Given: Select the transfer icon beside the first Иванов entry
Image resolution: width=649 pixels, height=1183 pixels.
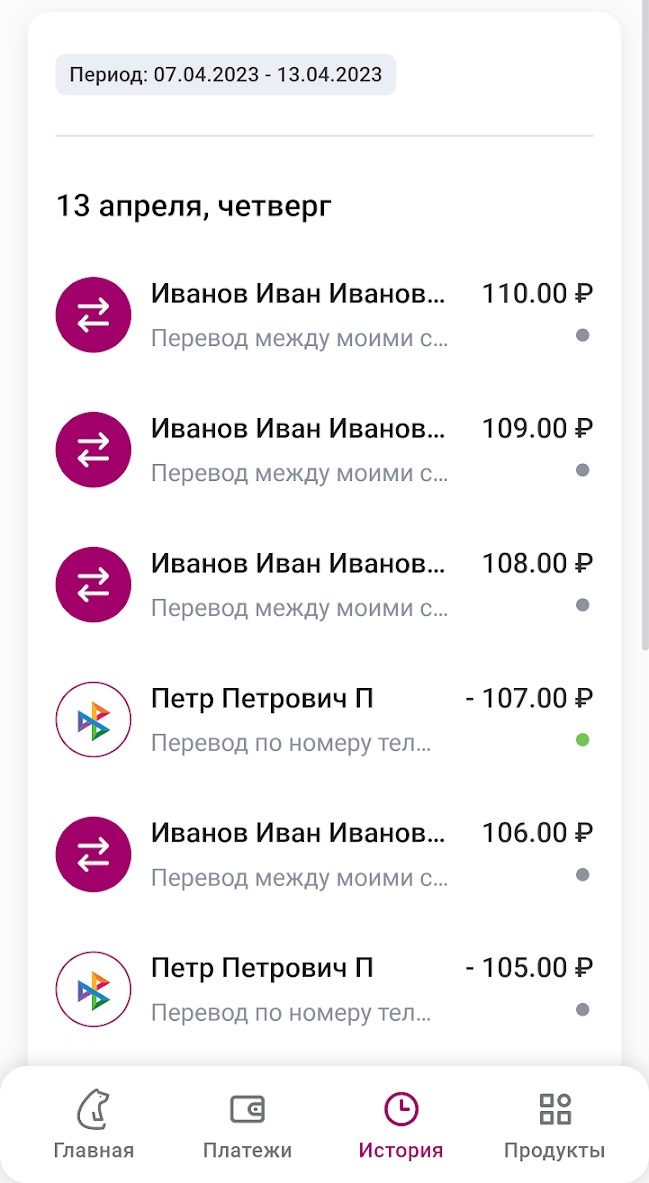Looking at the screenshot, I should click(93, 314).
